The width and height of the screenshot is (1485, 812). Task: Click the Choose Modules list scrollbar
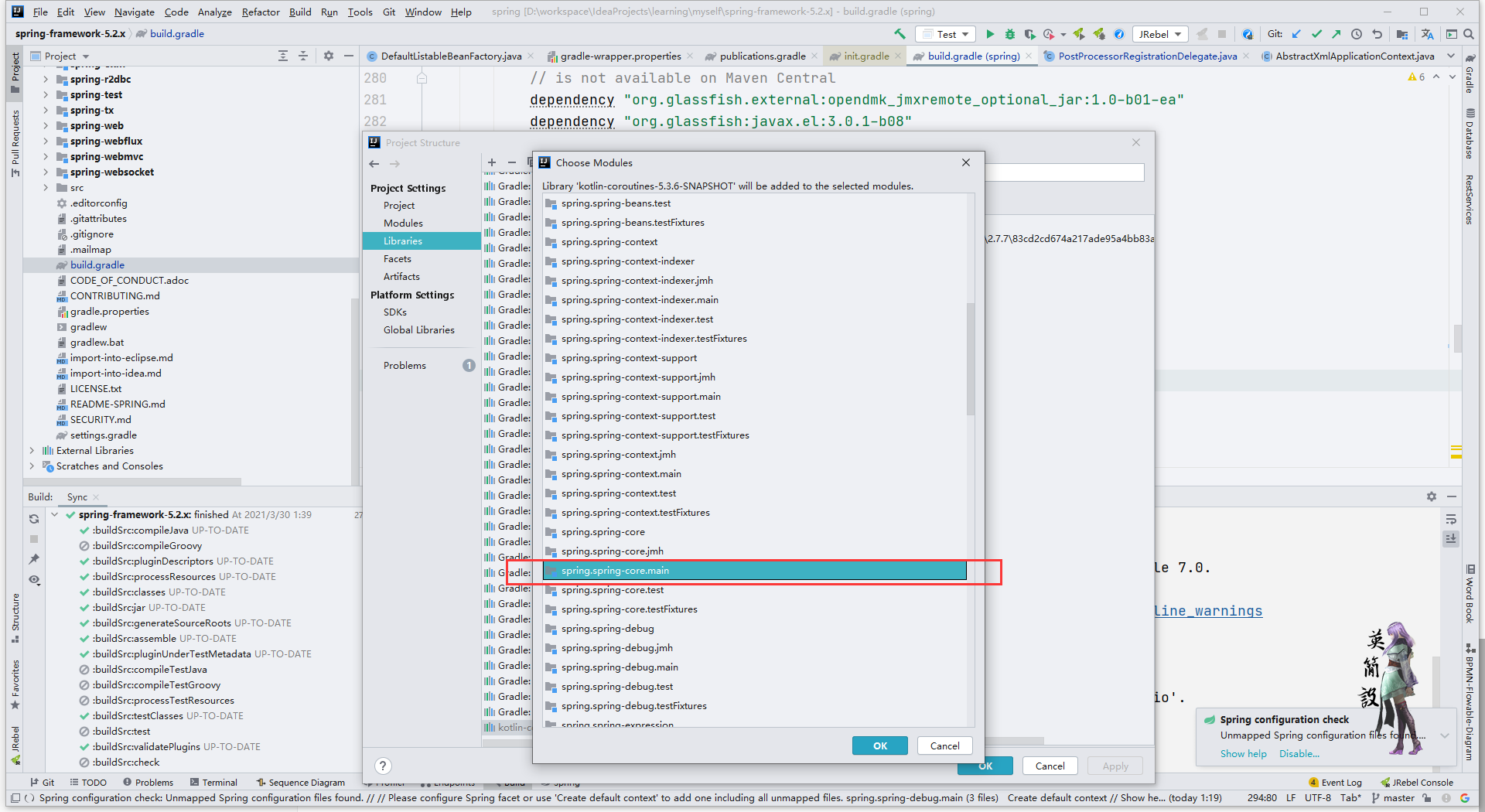click(971, 358)
